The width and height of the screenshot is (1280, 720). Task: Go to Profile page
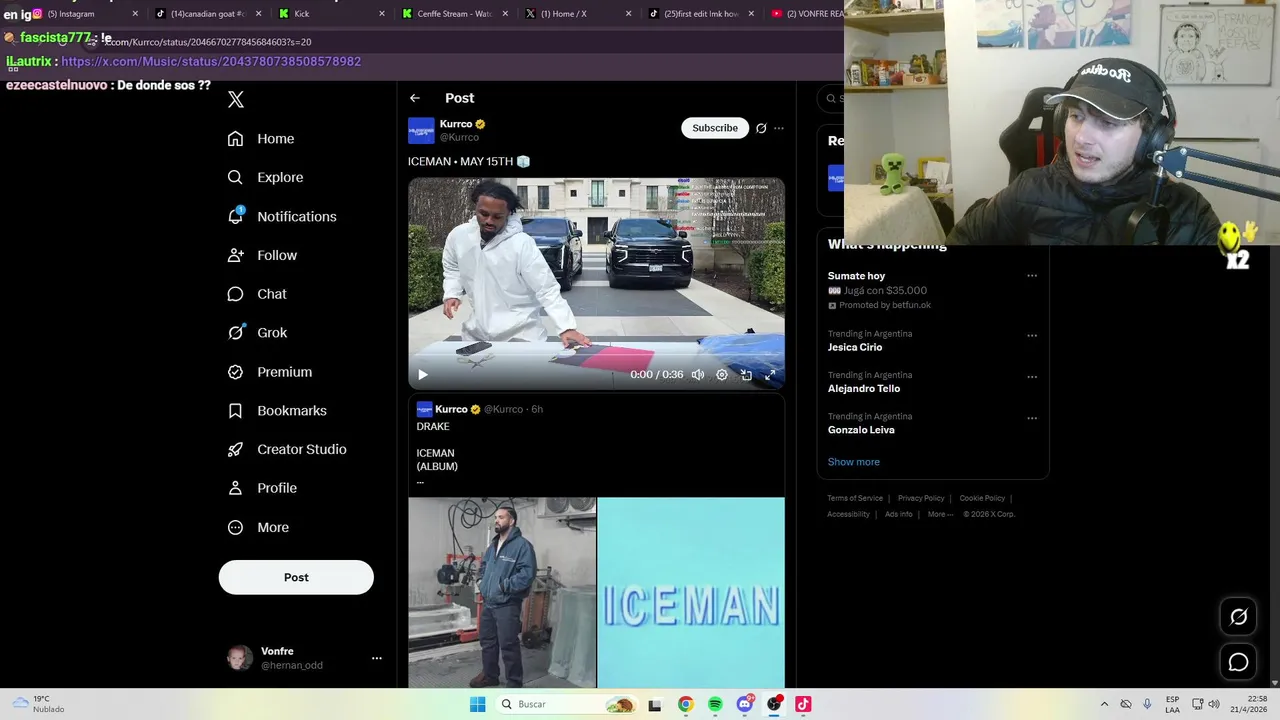(262, 488)
